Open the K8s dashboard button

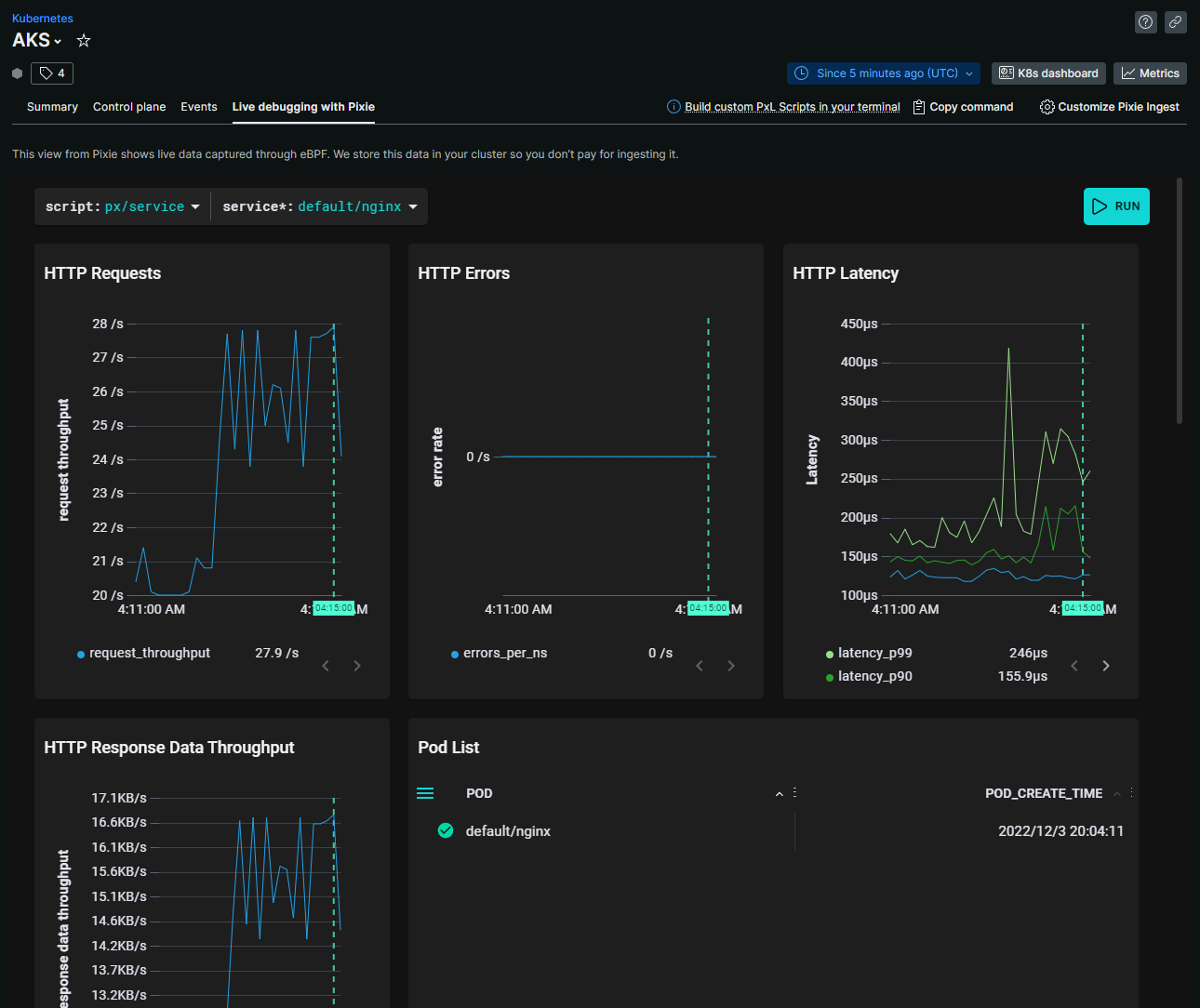coord(1048,73)
